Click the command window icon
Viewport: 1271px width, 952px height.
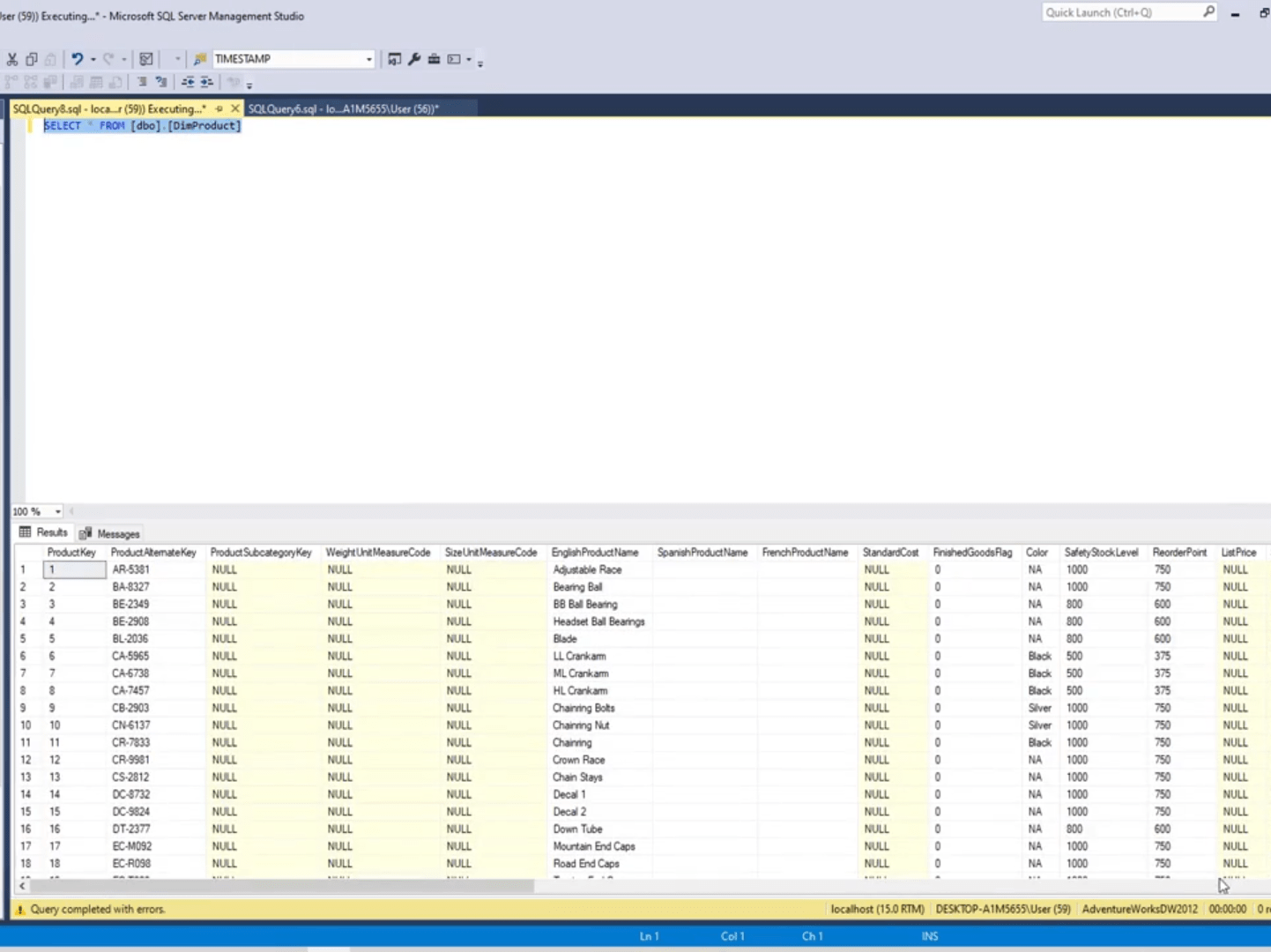click(454, 59)
